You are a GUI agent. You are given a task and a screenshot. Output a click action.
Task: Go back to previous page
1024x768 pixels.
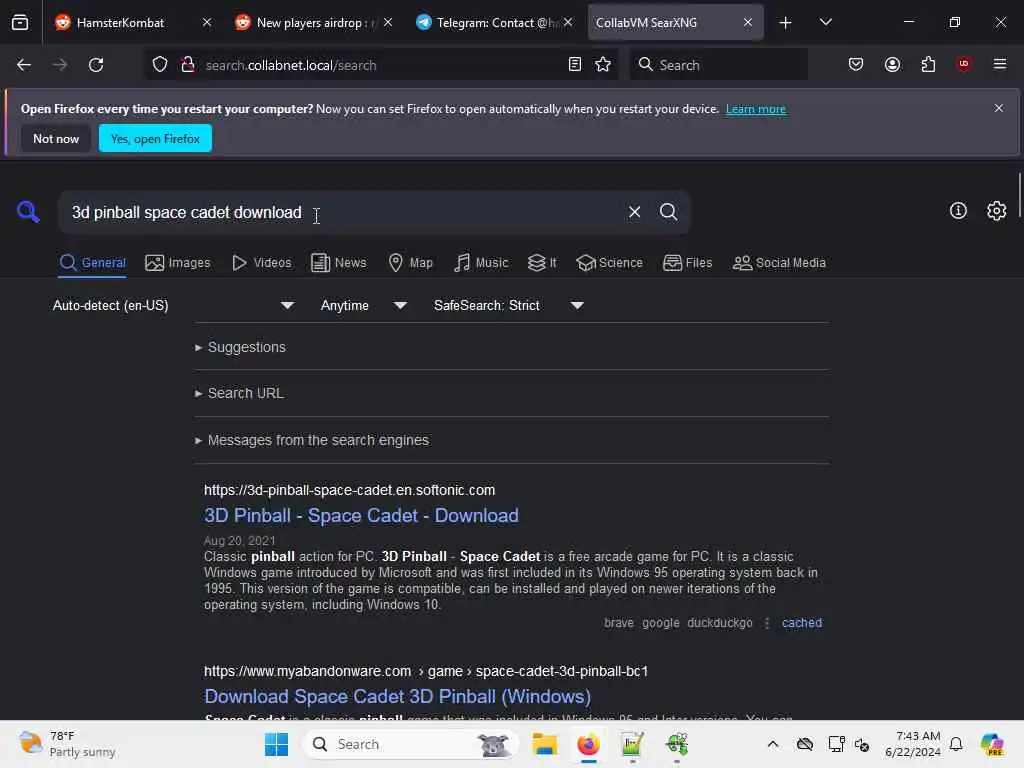[24, 65]
